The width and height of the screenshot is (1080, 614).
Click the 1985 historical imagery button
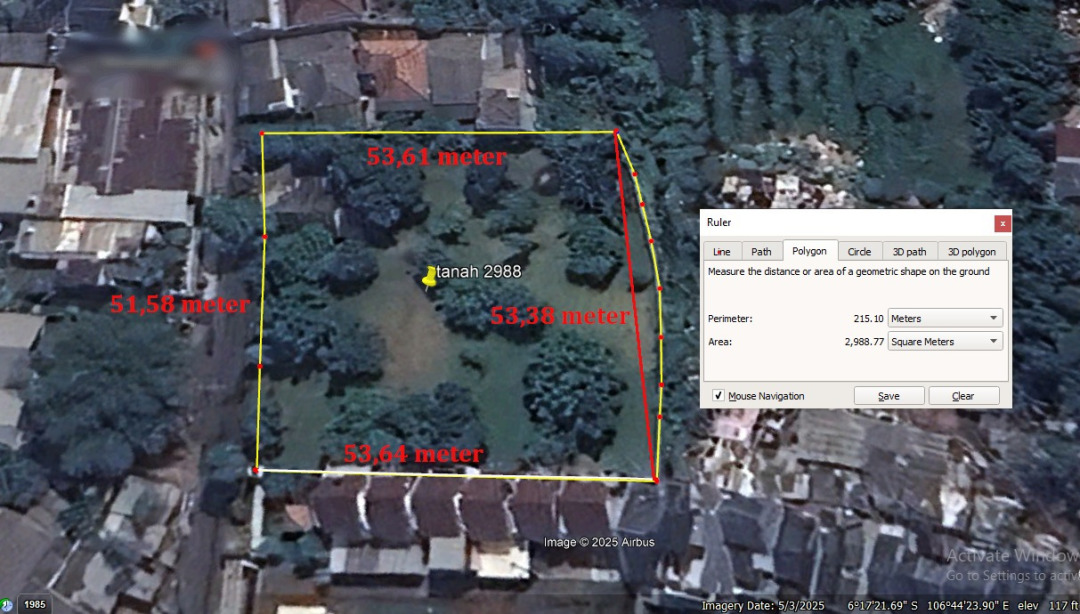click(x=34, y=605)
